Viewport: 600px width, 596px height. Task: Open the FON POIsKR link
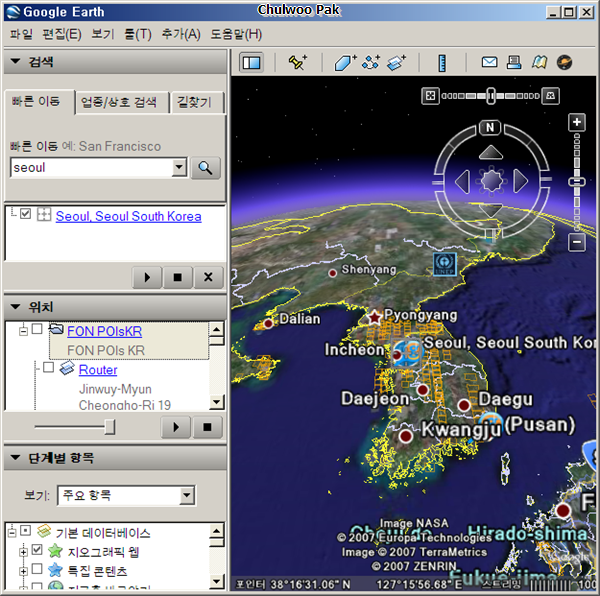point(104,331)
